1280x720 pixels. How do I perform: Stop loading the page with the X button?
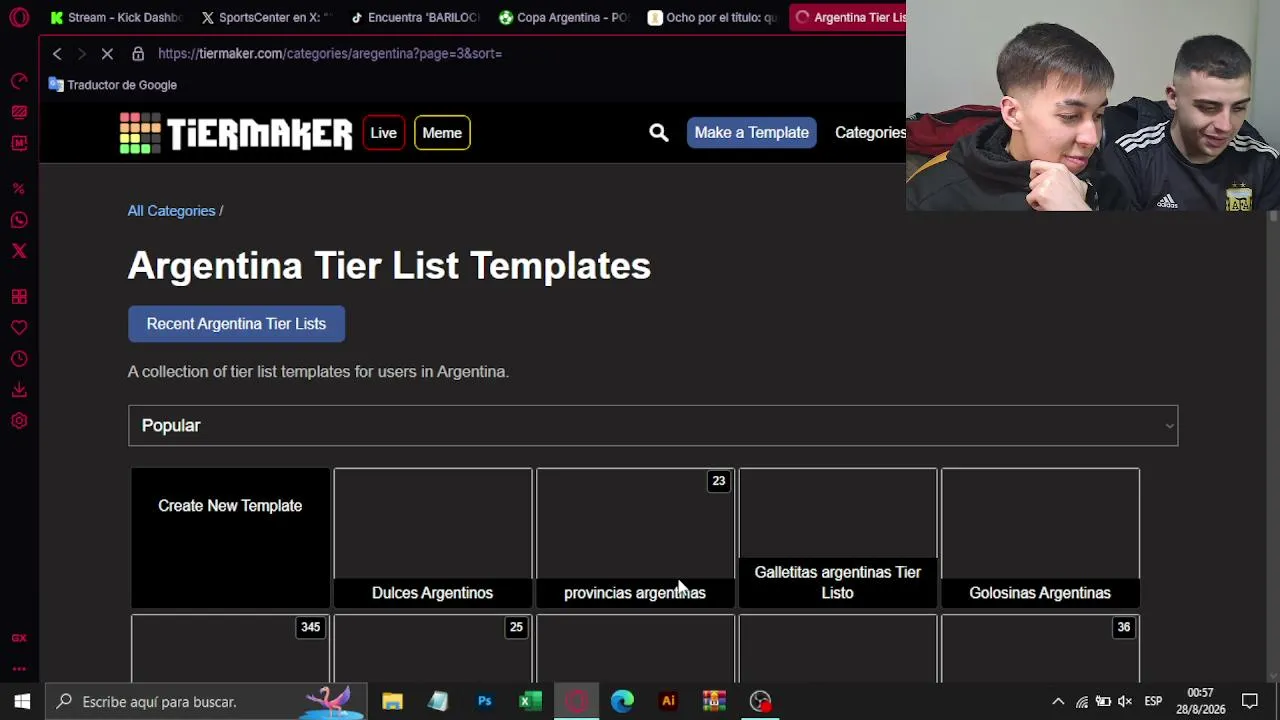pyautogui.click(x=107, y=53)
